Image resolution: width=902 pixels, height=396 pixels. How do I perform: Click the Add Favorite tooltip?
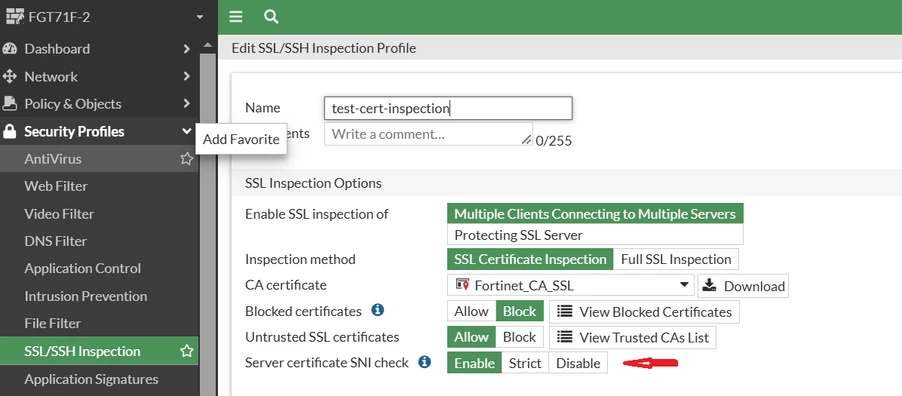(241, 139)
